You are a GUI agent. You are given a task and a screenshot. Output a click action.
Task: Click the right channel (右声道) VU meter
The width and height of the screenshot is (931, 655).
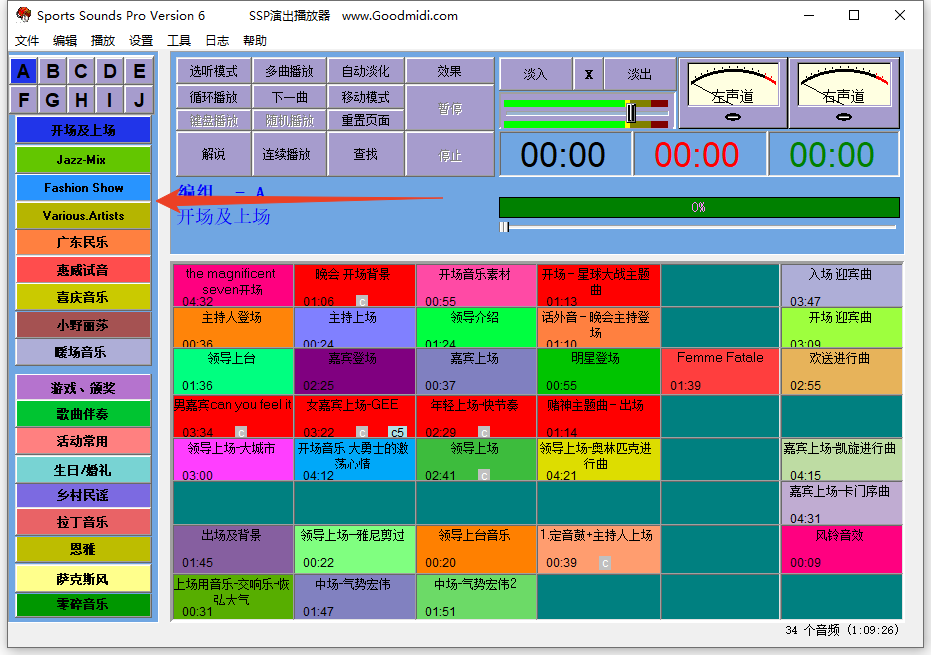tap(843, 93)
